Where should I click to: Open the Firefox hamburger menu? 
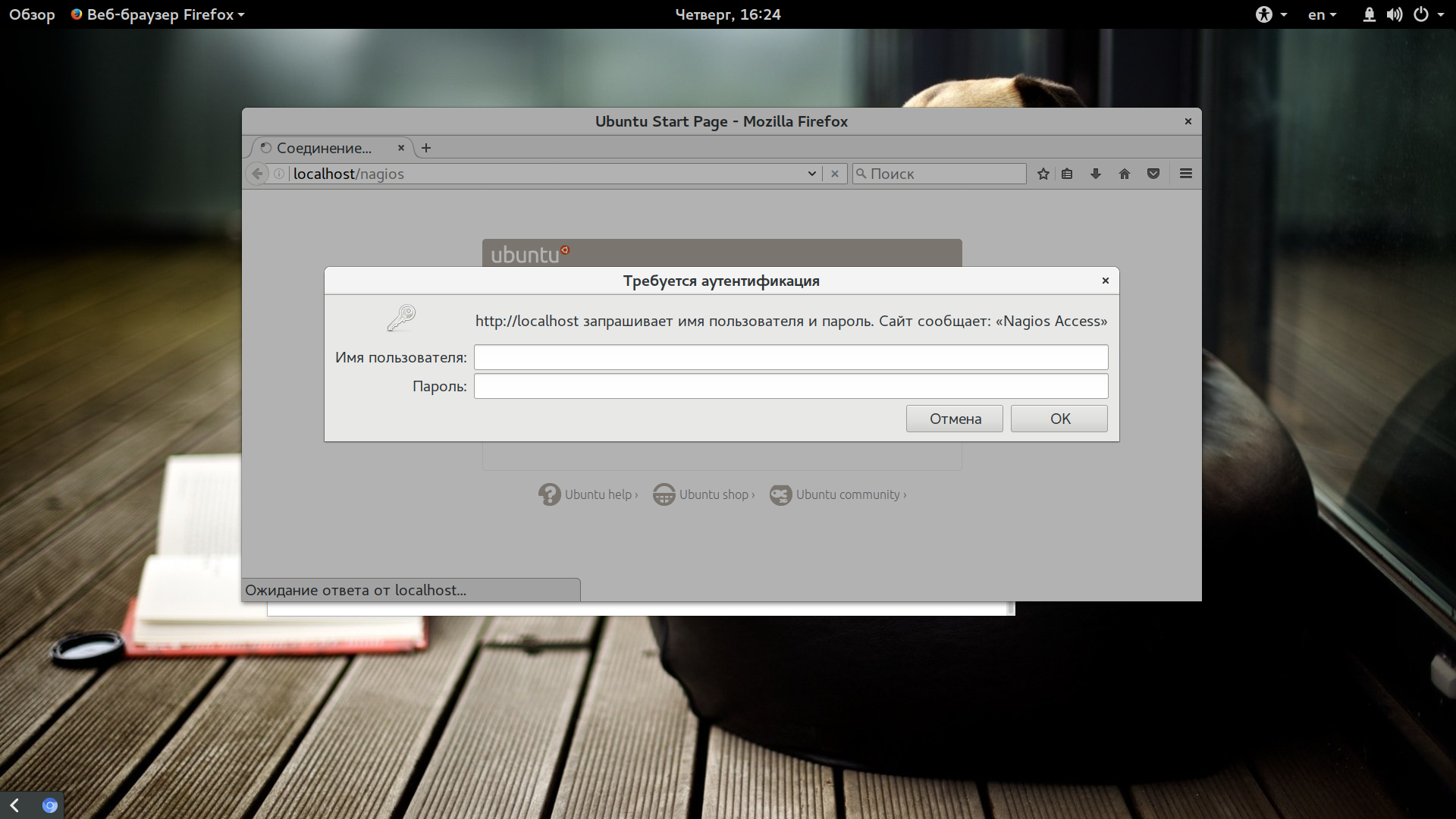(x=1186, y=174)
